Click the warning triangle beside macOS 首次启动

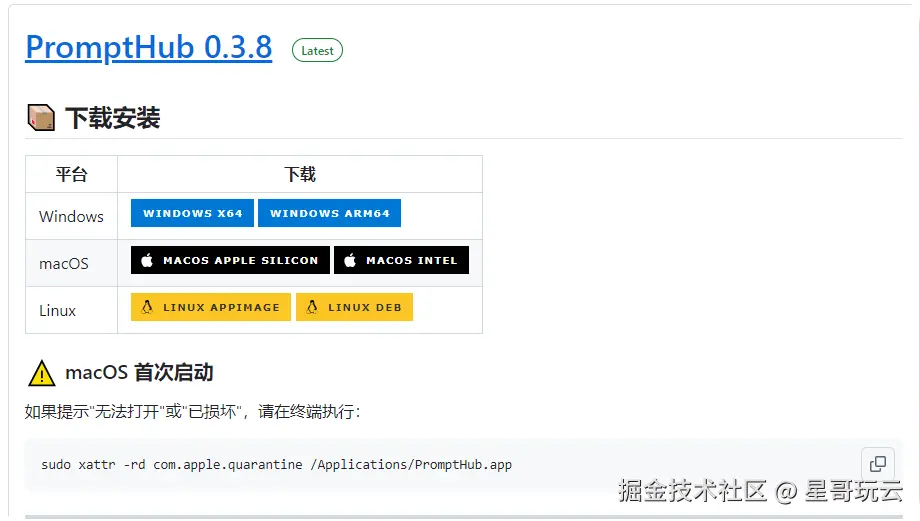point(42,373)
